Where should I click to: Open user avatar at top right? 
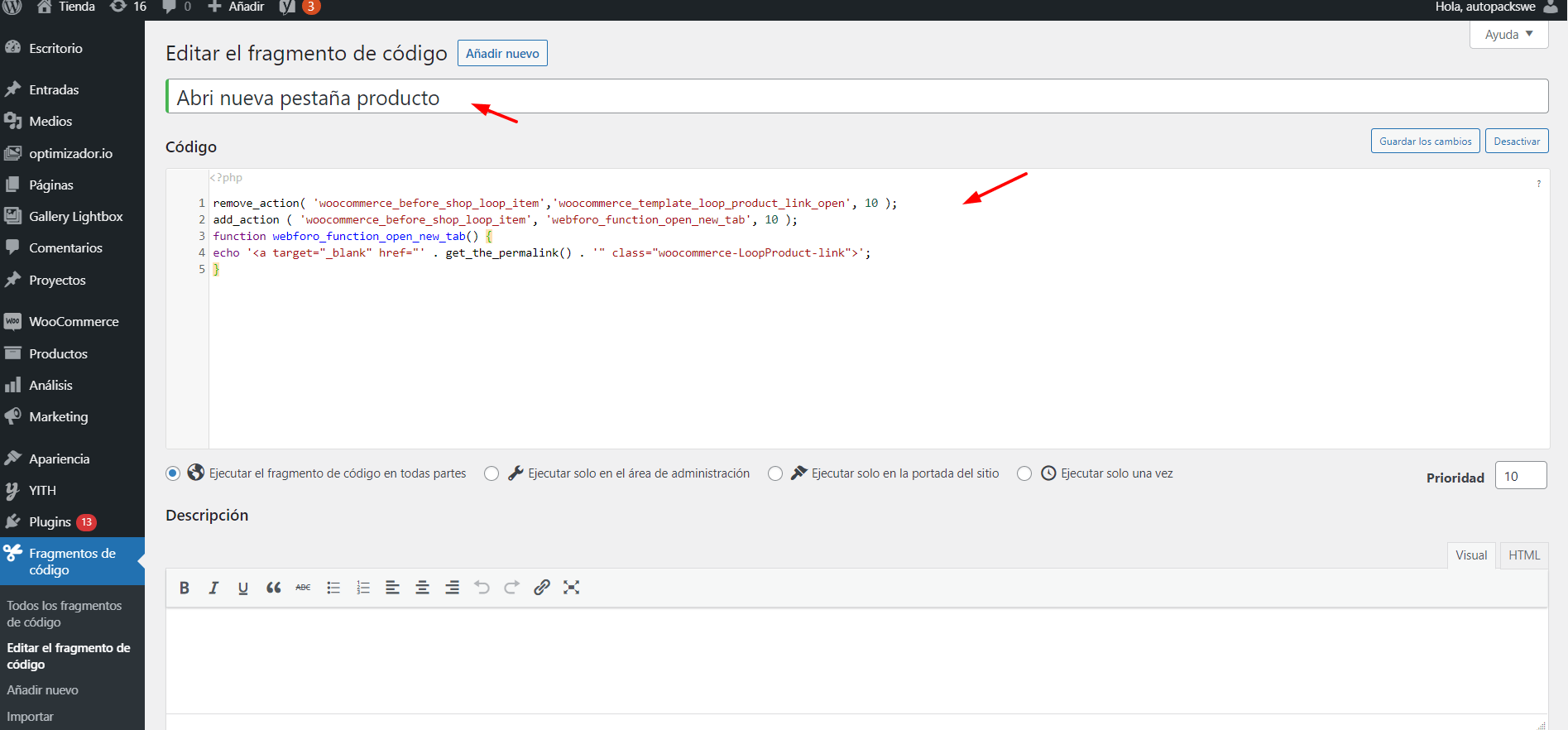[x=1551, y=7]
